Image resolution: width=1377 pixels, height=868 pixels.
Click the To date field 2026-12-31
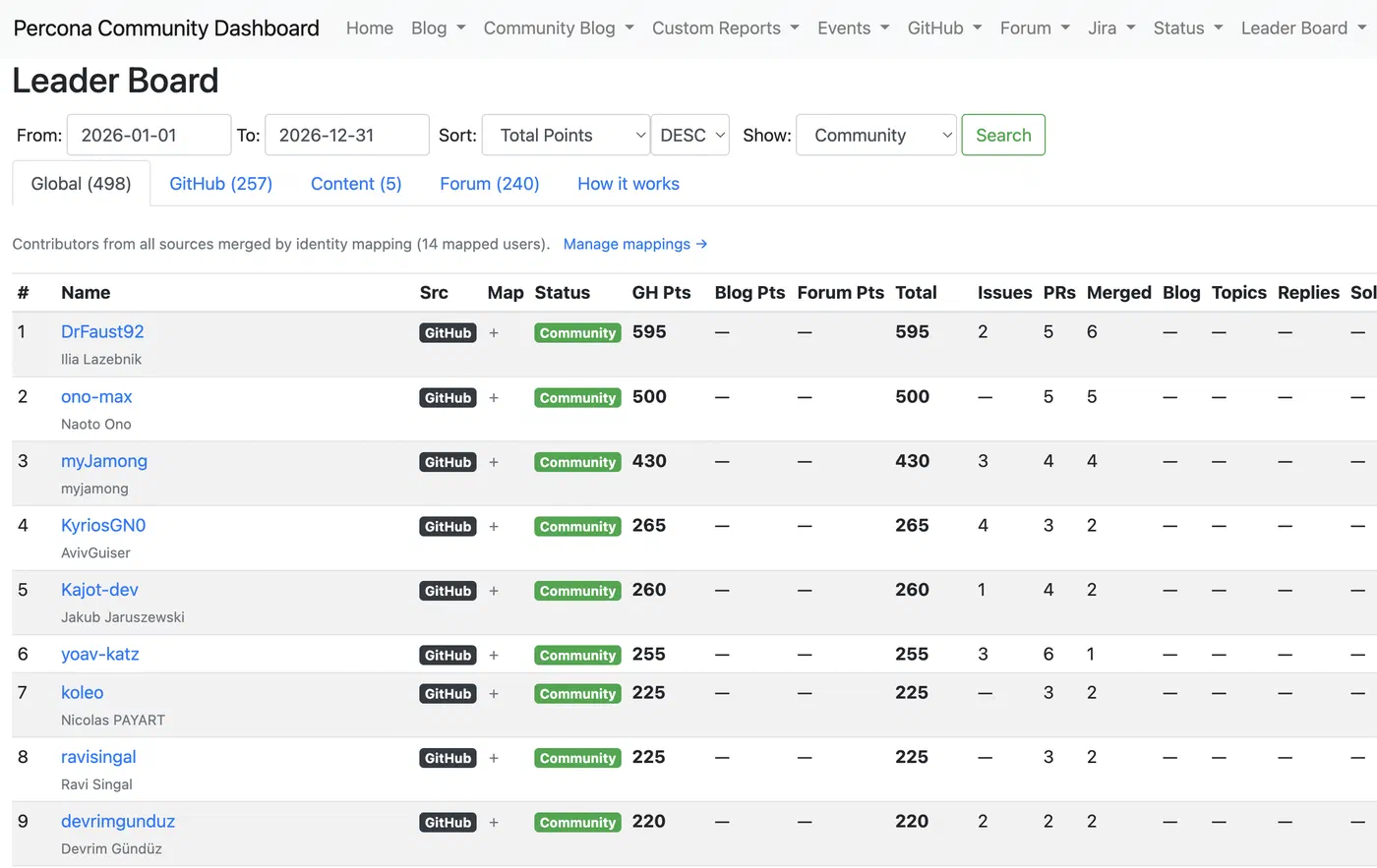pyautogui.click(x=346, y=135)
